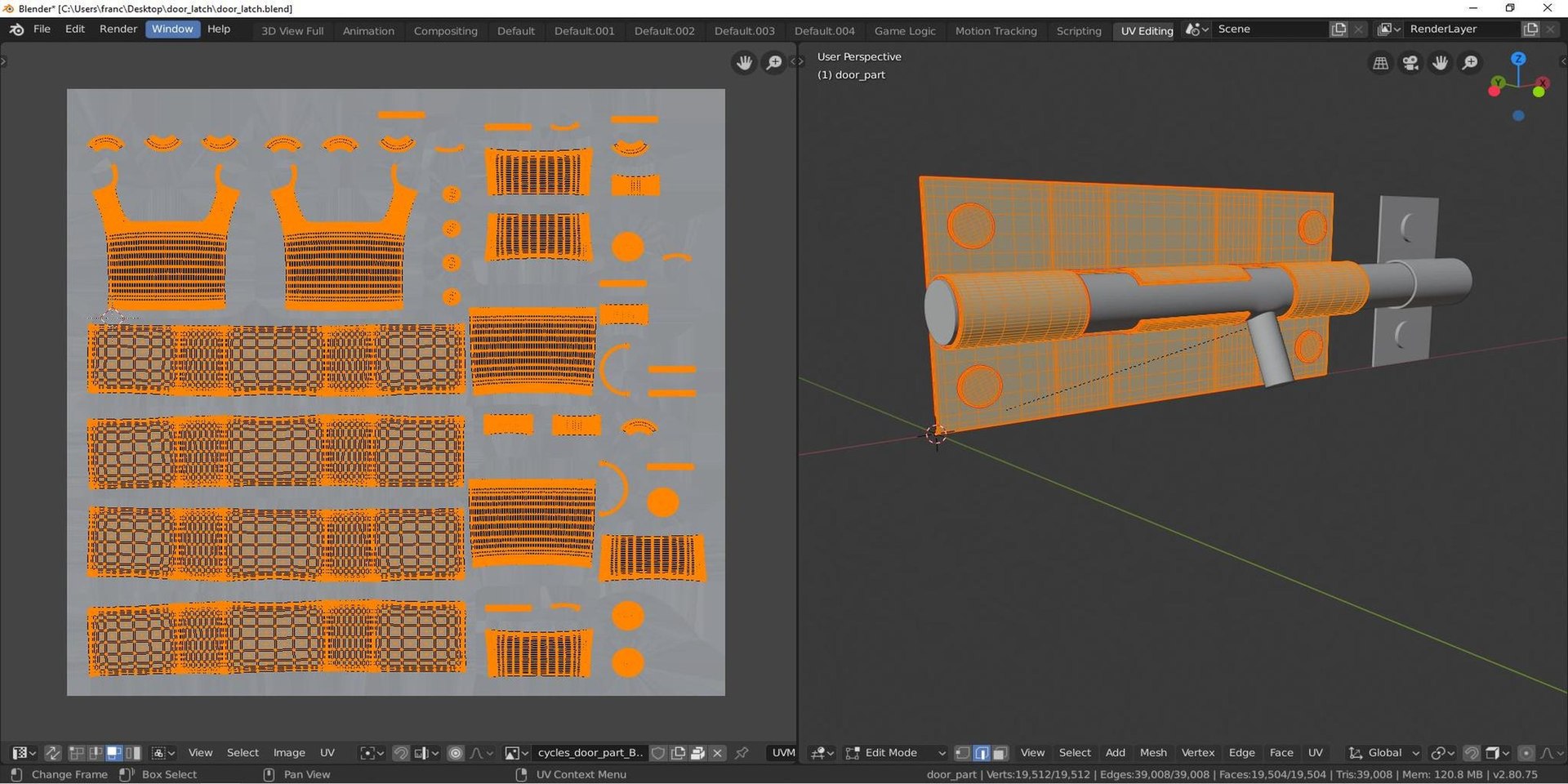Pin the image with the pin icon
The height and width of the screenshot is (784, 1568).
coord(742,753)
